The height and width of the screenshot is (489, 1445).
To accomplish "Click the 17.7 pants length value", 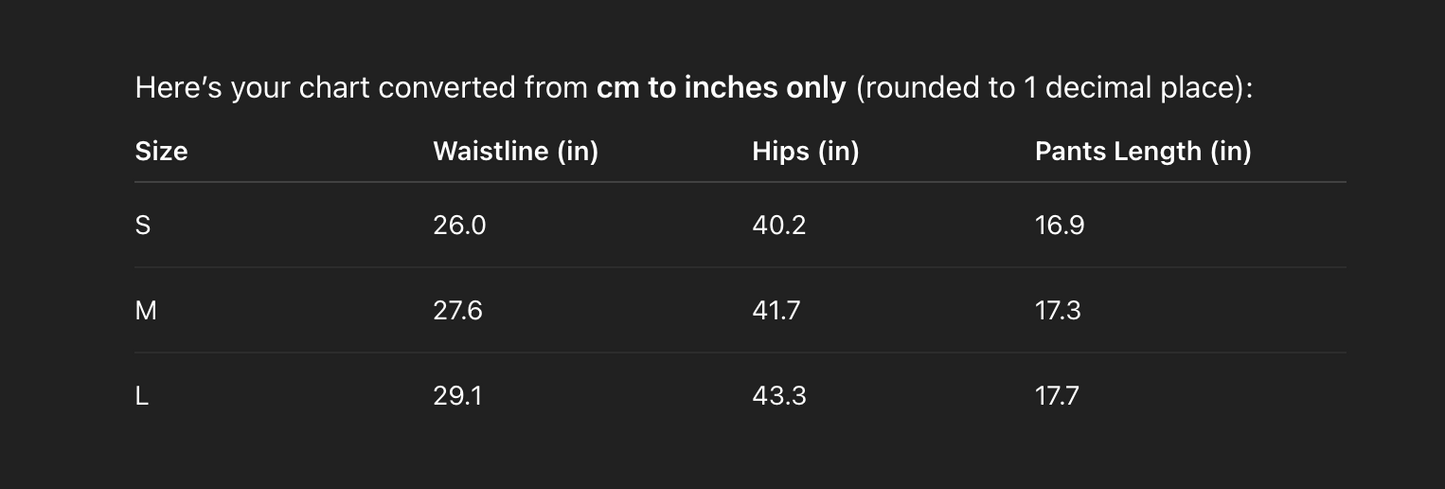I will tap(1056, 396).
